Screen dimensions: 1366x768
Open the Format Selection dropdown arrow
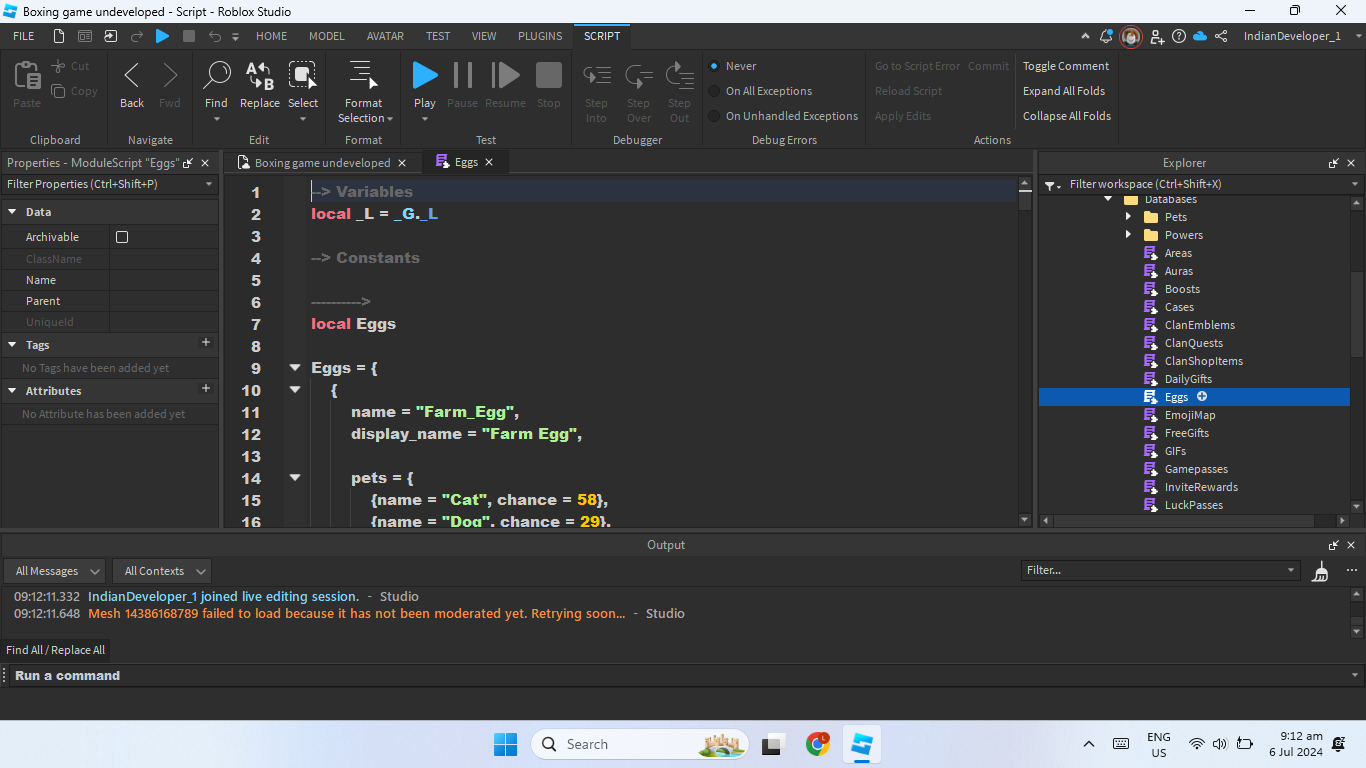[390, 119]
